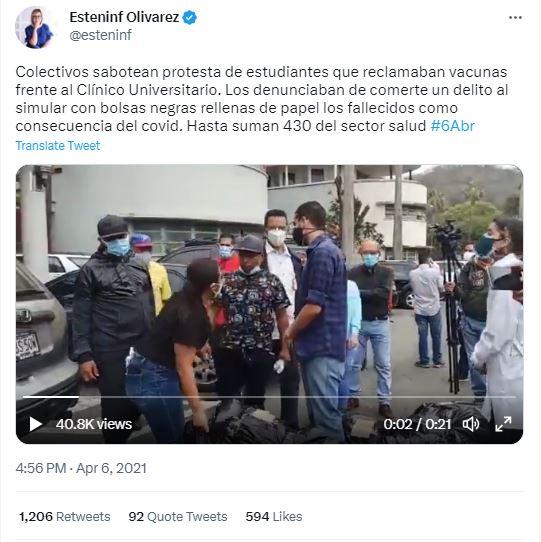View the 92 Quote Tweets list

pyautogui.click(x=178, y=516)
